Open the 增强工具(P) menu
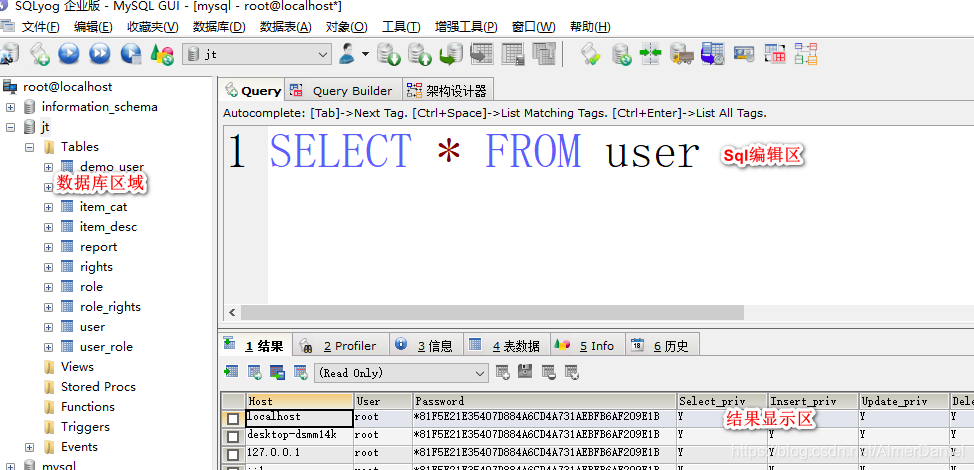 (466, 27)
